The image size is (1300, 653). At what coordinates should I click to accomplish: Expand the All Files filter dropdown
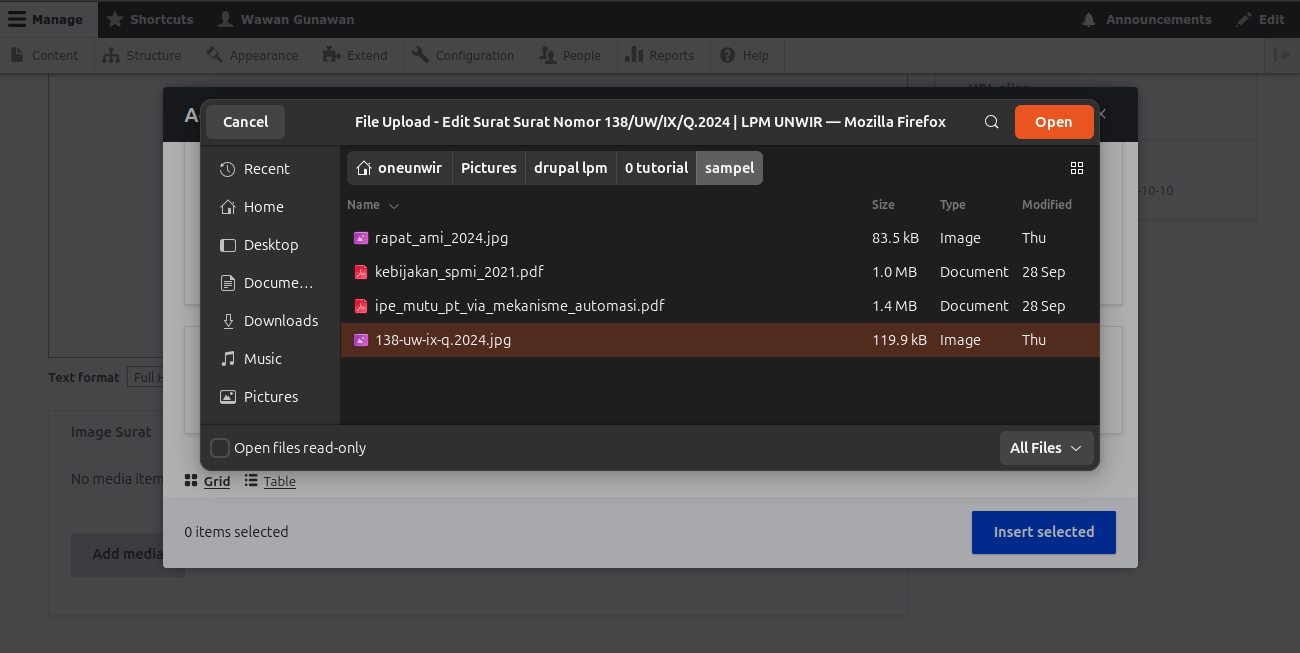click(1046, 448)
